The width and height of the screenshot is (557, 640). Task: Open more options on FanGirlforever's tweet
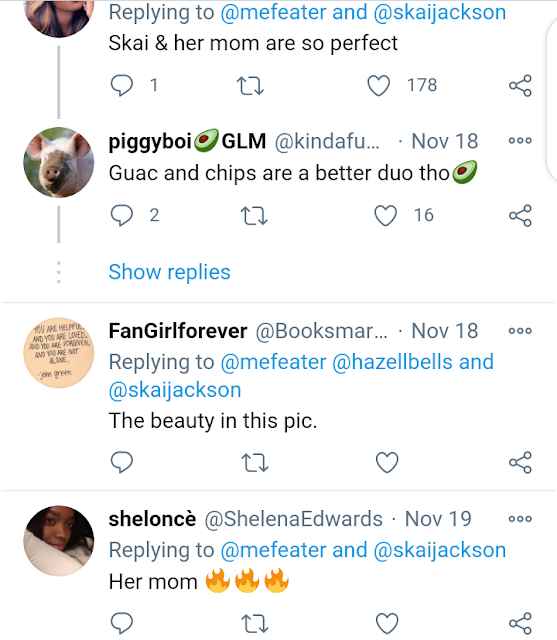pos(520,331)
